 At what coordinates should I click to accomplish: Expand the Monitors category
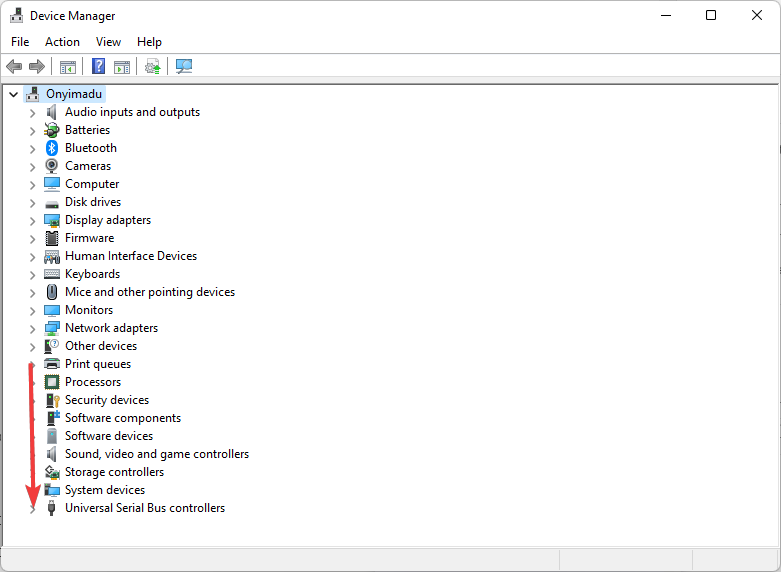pyautogui.click(x=32, y=311)
